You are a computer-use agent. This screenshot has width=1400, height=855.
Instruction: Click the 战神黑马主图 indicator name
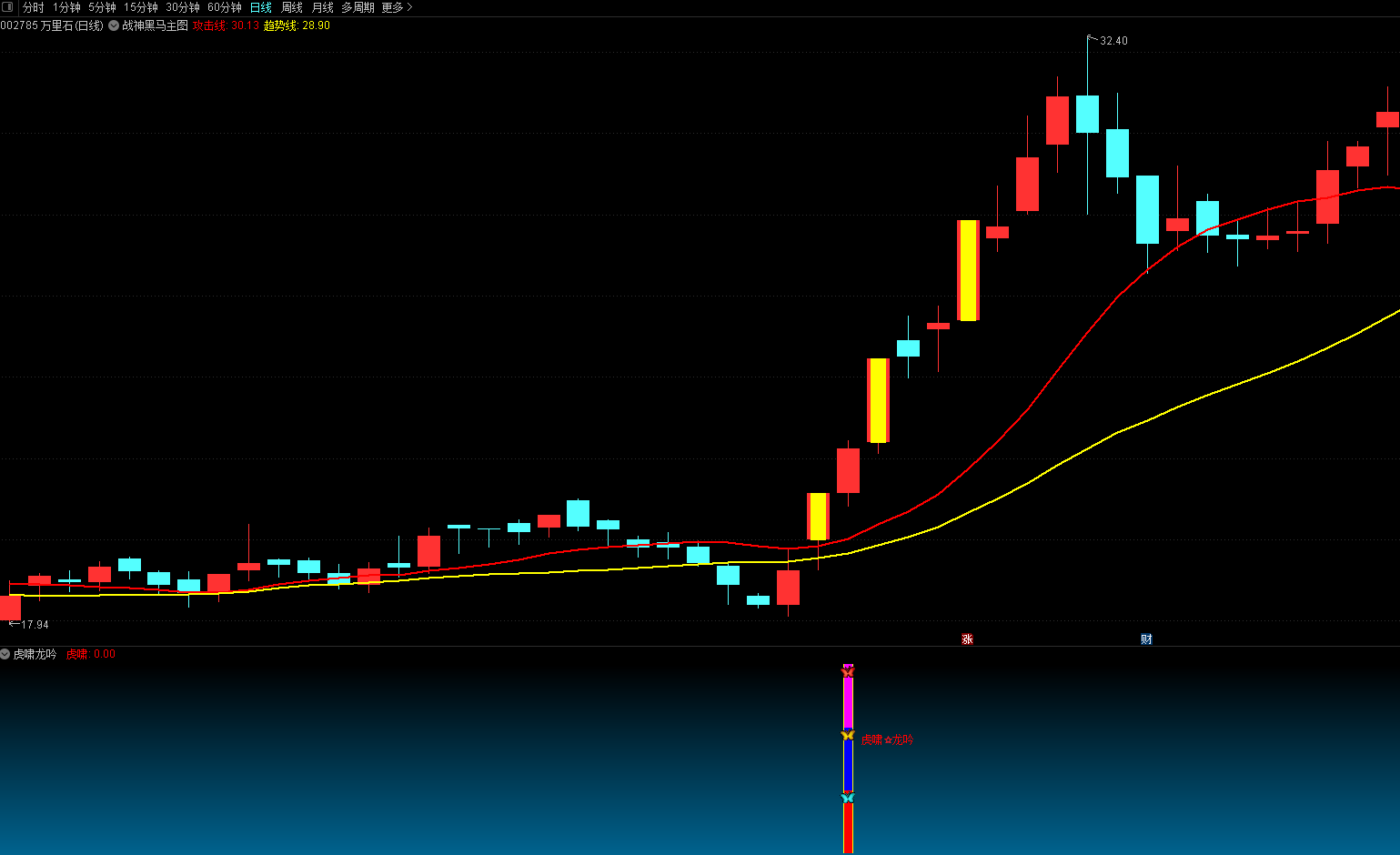pyautogui.click(x=155, y=25)
